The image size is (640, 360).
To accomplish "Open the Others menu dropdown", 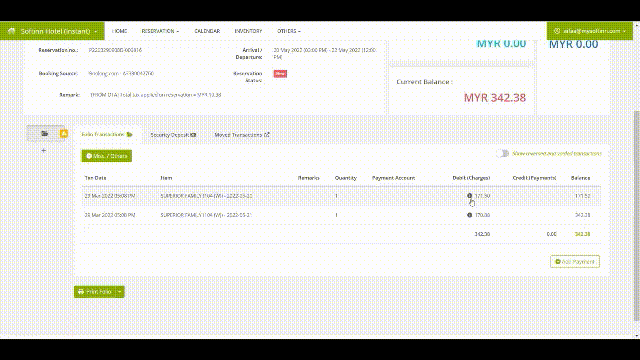I will click(289, 31).
